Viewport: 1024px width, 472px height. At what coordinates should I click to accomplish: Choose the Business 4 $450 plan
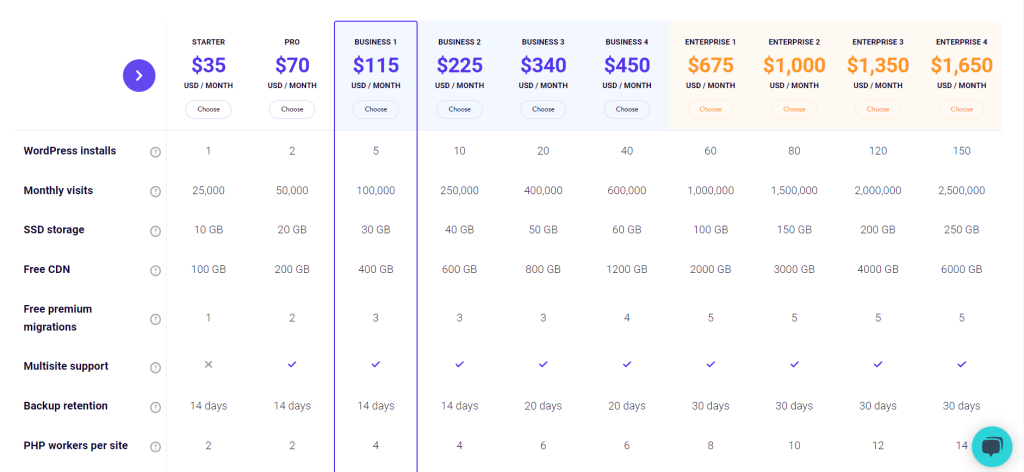(x=626, y=110)
